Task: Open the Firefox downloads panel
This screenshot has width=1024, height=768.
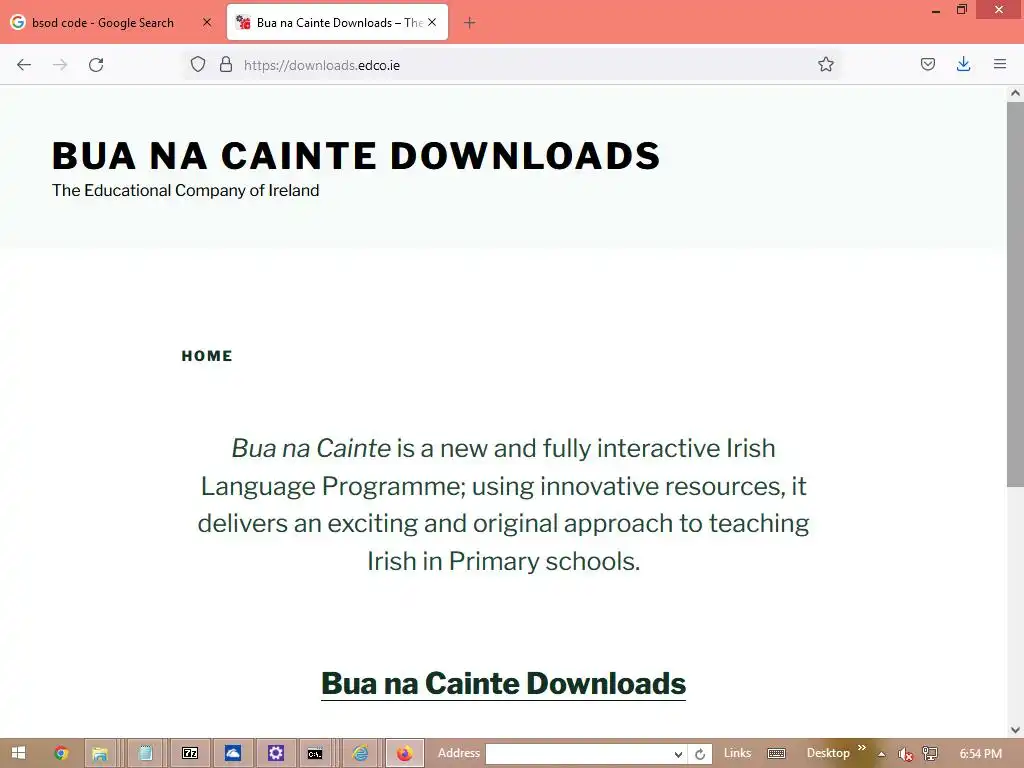Action: click(x=963, y=64)
